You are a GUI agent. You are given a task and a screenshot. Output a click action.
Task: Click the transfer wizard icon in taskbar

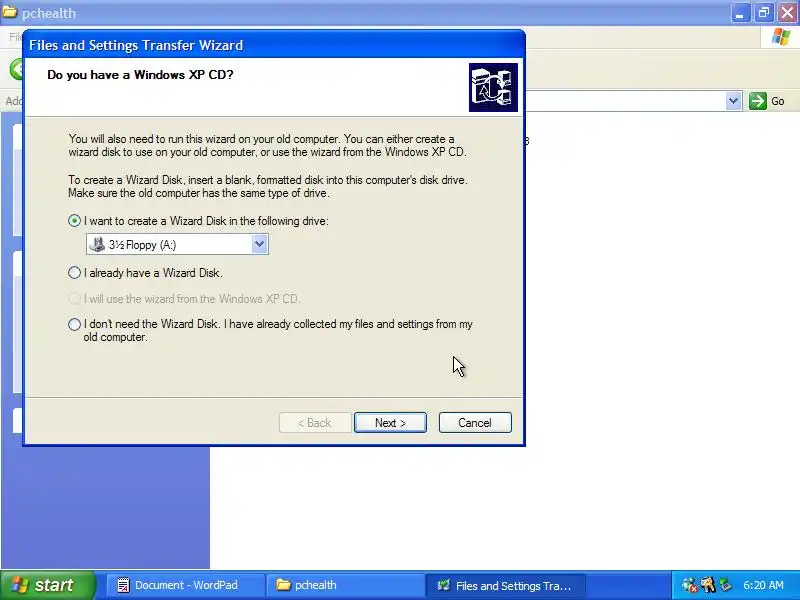coord(444,585)
